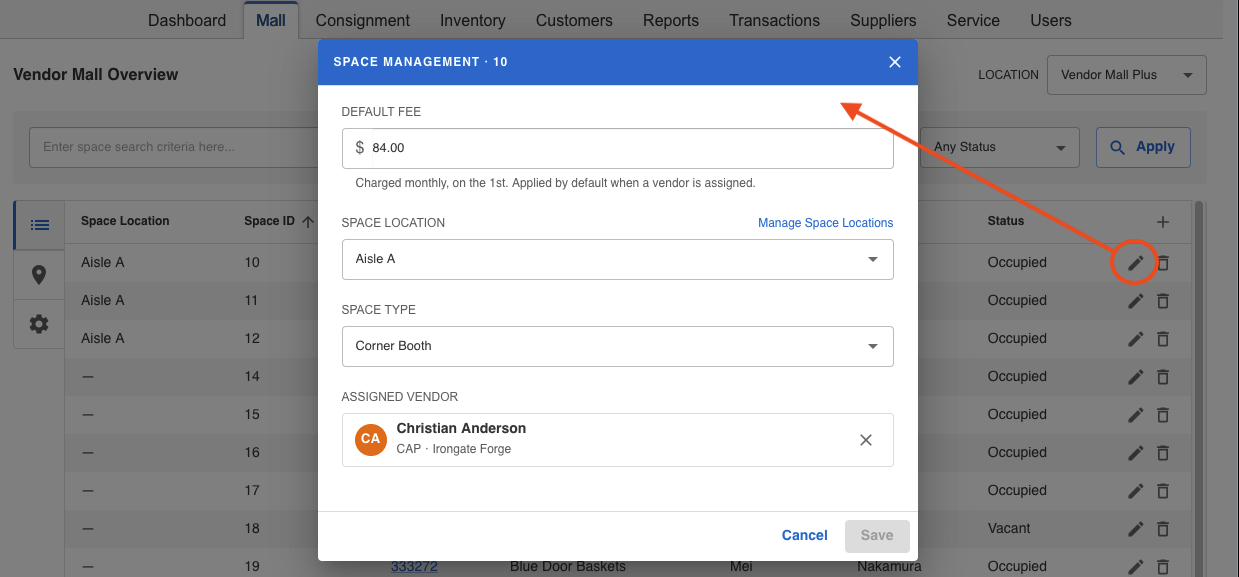Viewport: 1239px width, 577px height.
Task: Edit space 12 with pencil icon
Action: [1135, 339]
